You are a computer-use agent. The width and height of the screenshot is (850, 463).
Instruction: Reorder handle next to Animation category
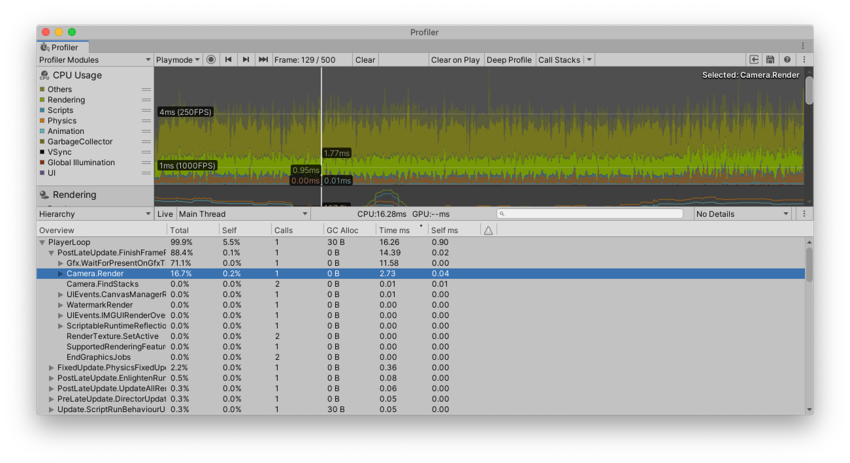tap(146, 131)
